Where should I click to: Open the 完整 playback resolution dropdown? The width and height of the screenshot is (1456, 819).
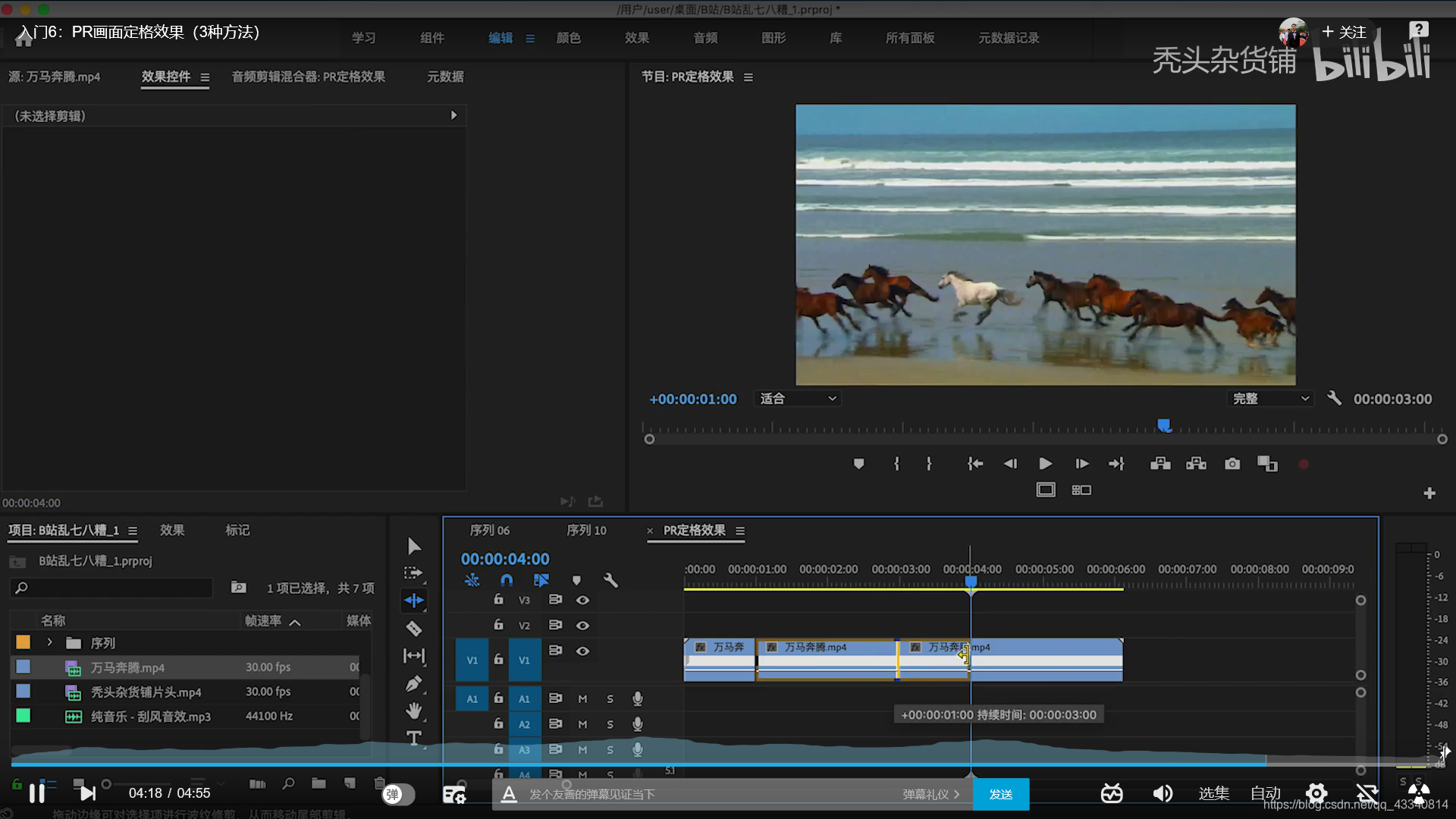pos(1270,399)
